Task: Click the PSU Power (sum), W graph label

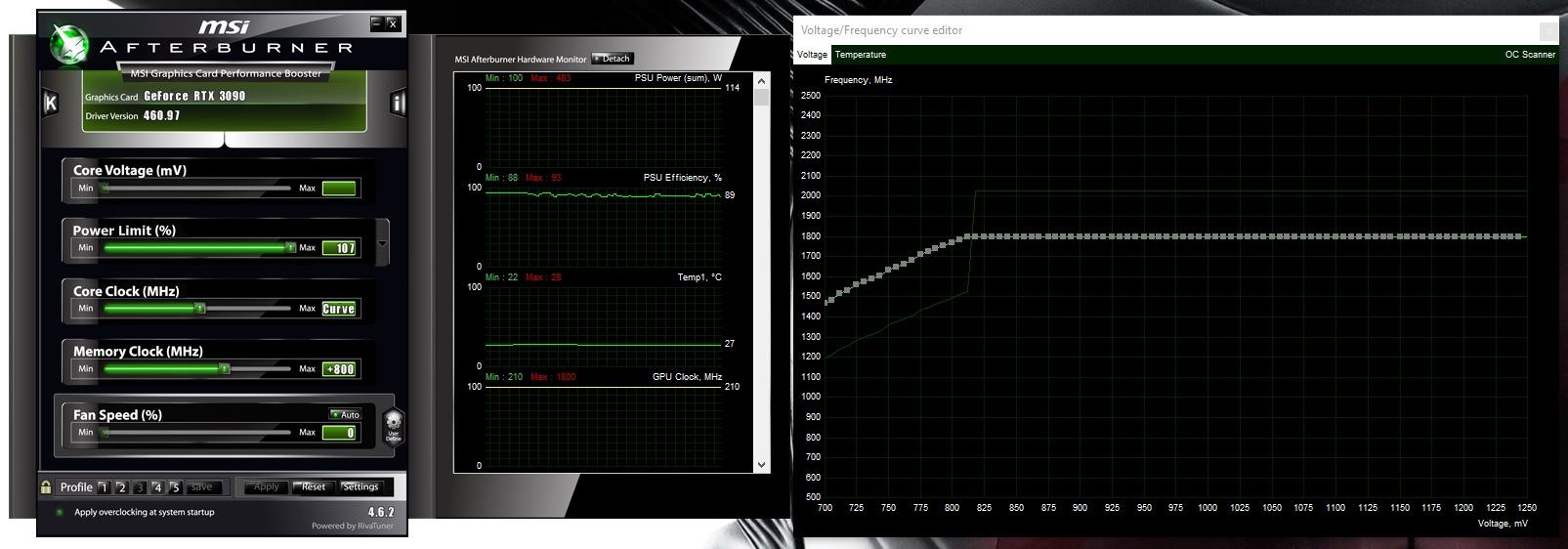Action: (x=678, y=78)
